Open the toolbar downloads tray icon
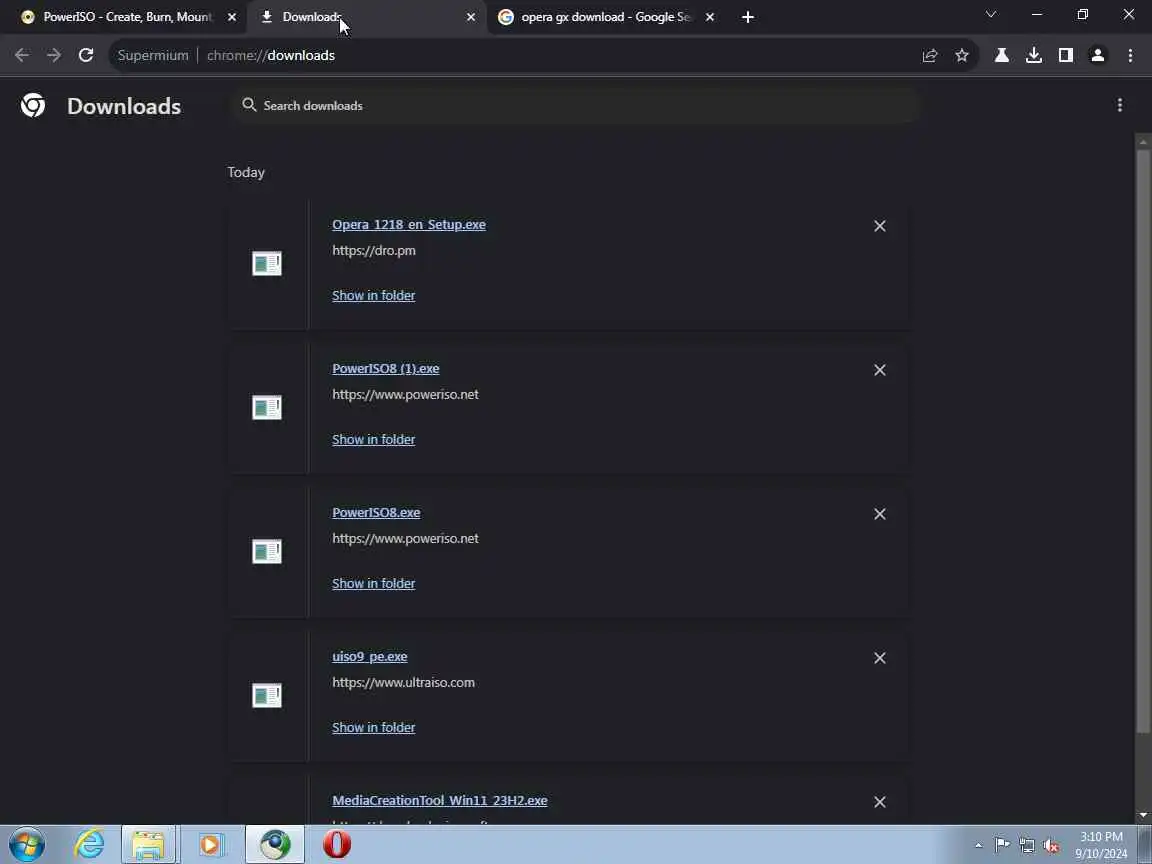 click(x=1034, y=55)
